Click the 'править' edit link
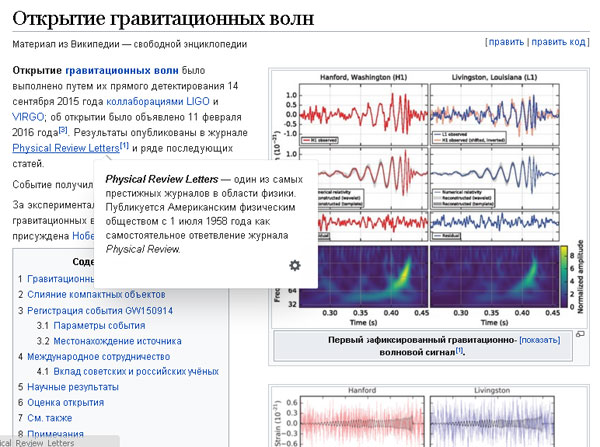Image resolution: width=600 pixels, height=447 pixels. coord(506,42)
